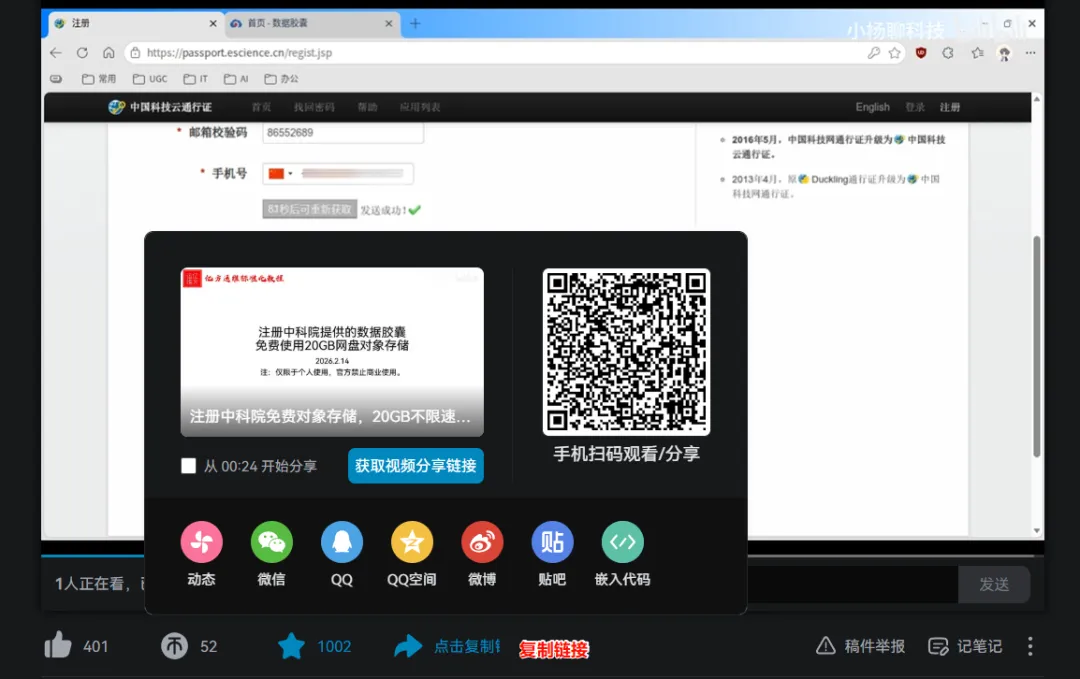1080x679 pixels.
Task: Click the bookmarks bar toggle icon
Action: click(56, 79)
